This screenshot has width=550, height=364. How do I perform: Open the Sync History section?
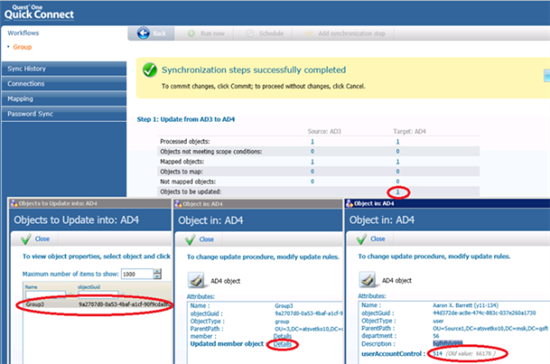(x=64, y=69)
